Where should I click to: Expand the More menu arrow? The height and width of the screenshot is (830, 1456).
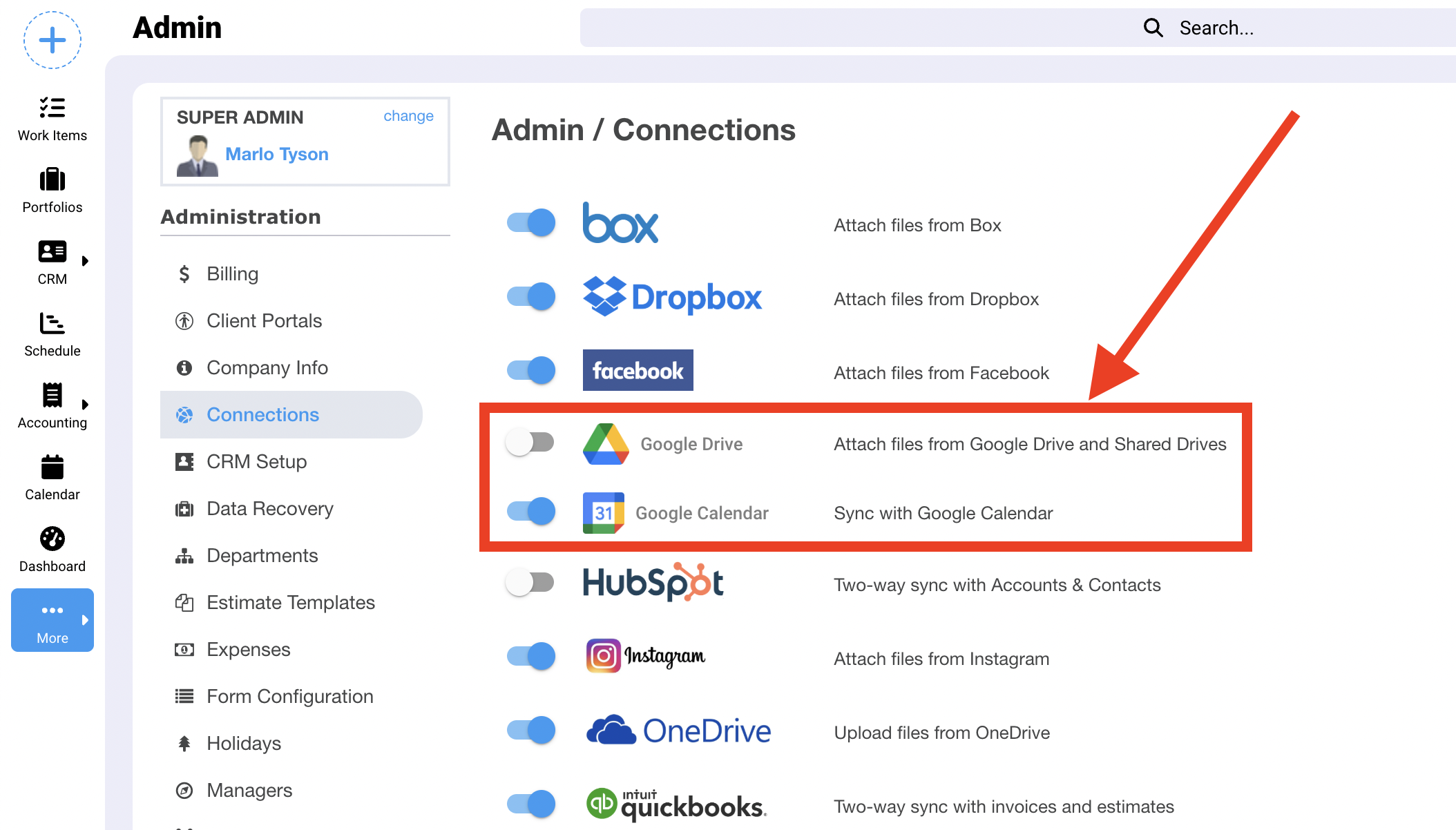85,620
